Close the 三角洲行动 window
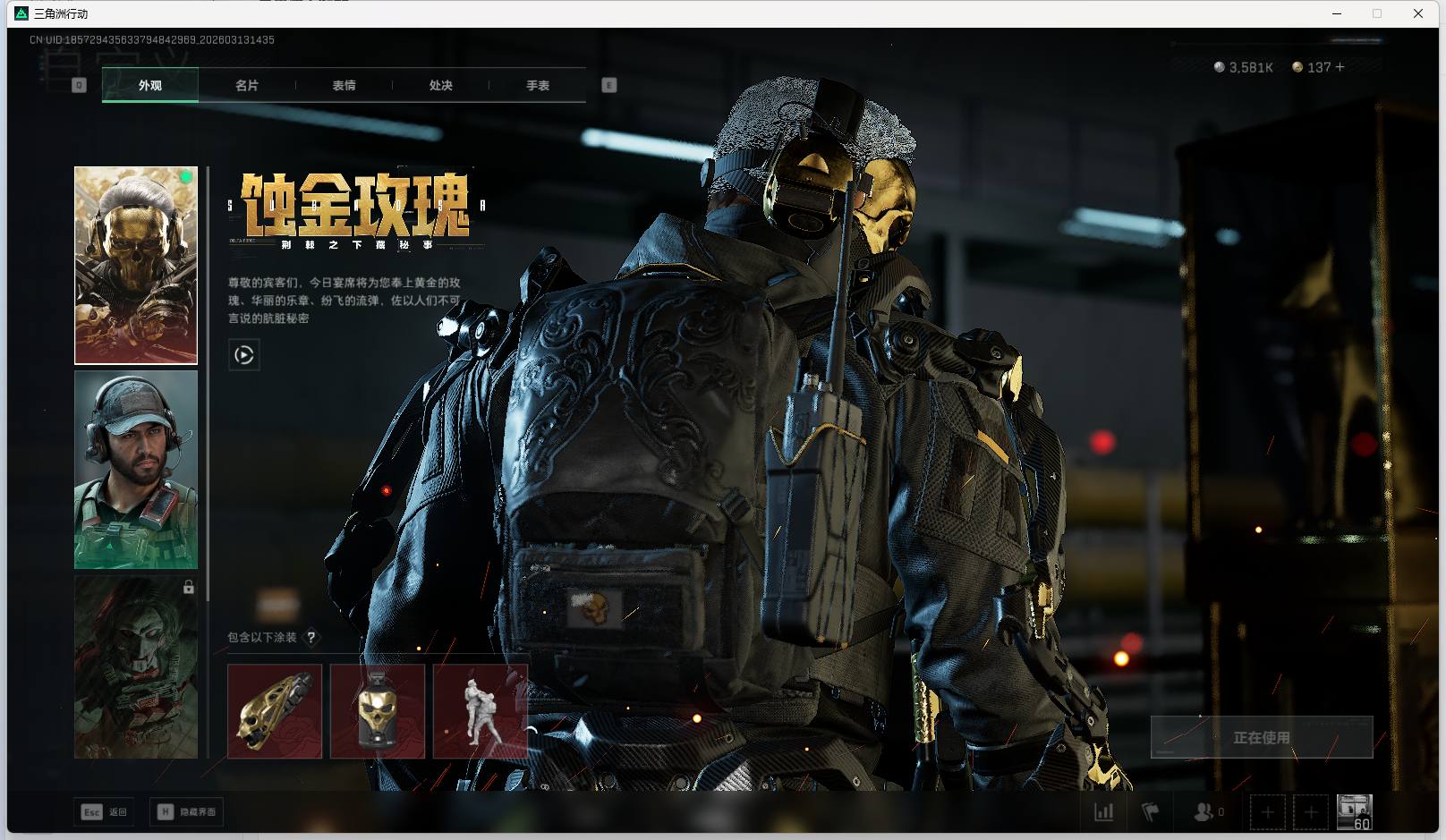1446x840 pixels. [x=1418, y=13]
